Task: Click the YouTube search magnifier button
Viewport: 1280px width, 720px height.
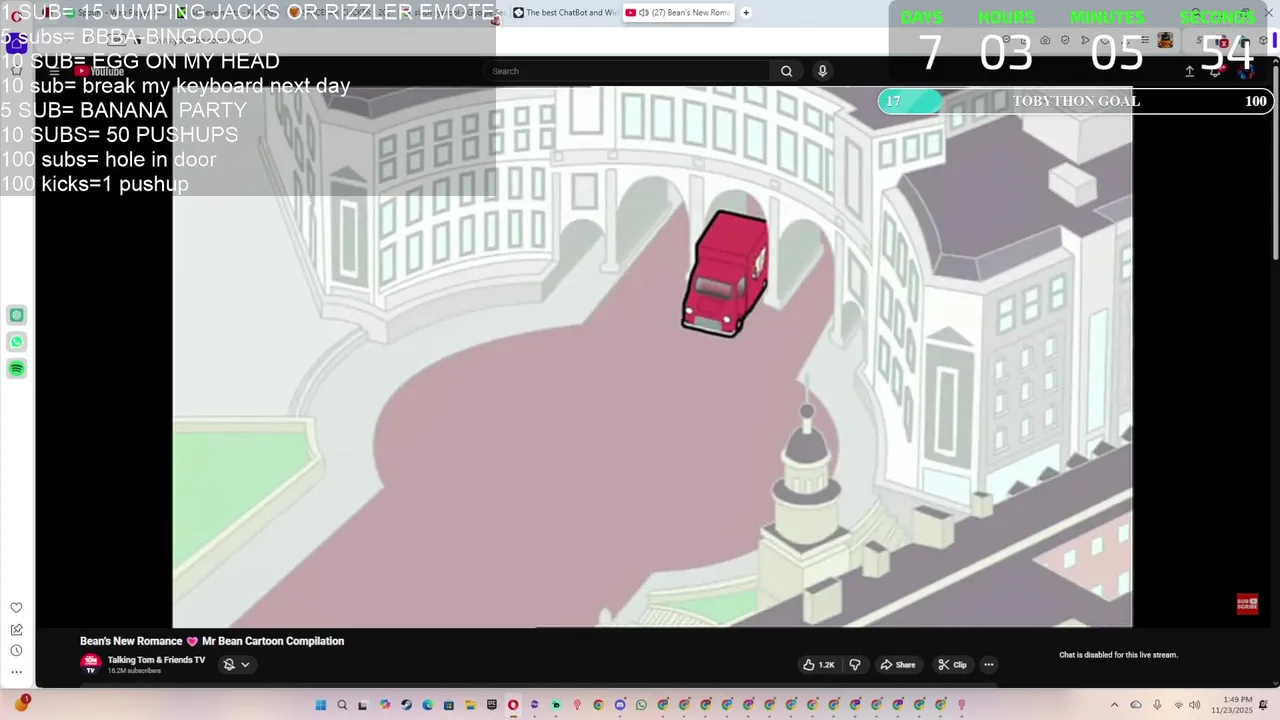Action: [x=786, y=71]
